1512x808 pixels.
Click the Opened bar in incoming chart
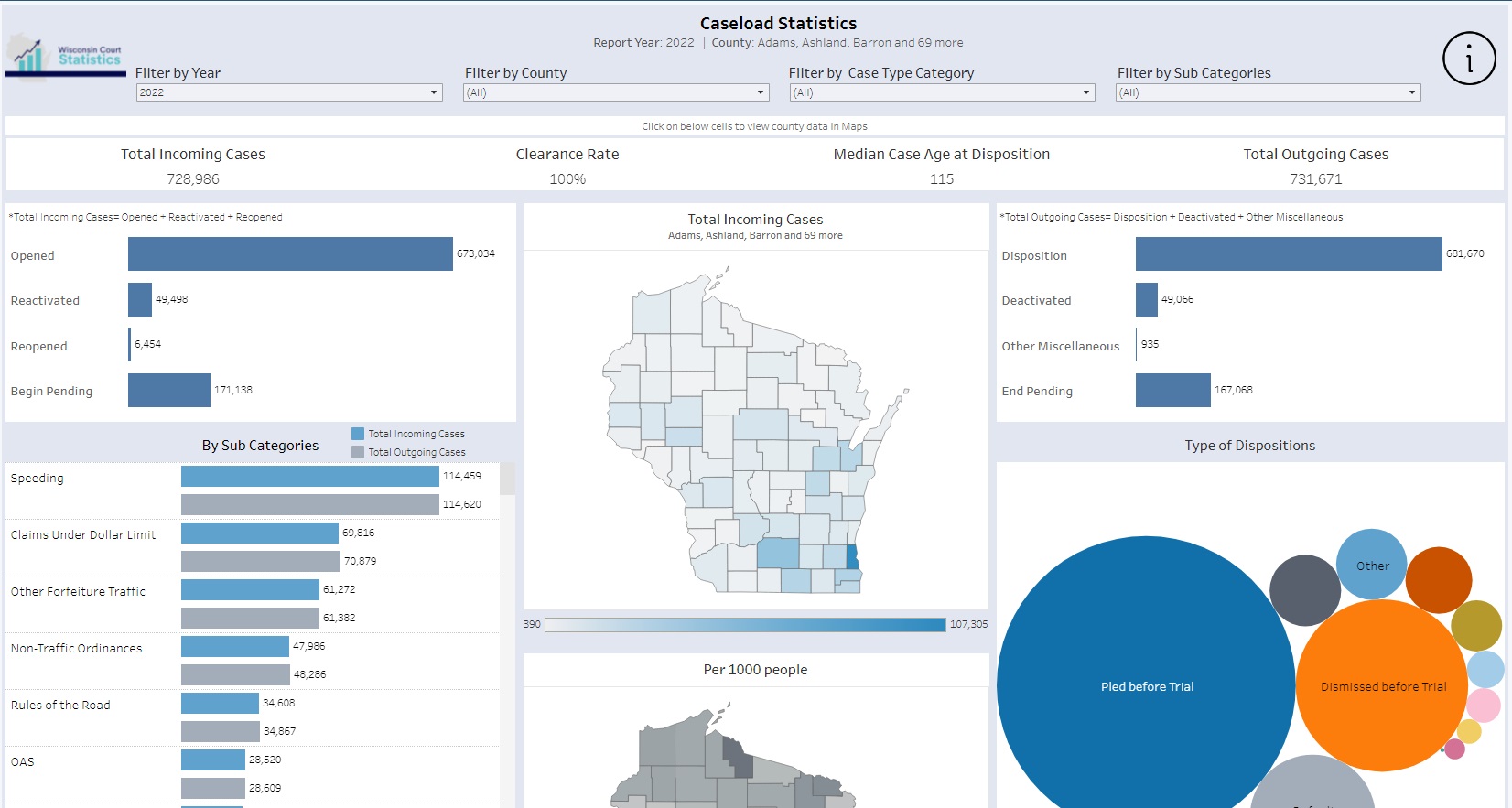pos(290,254)
